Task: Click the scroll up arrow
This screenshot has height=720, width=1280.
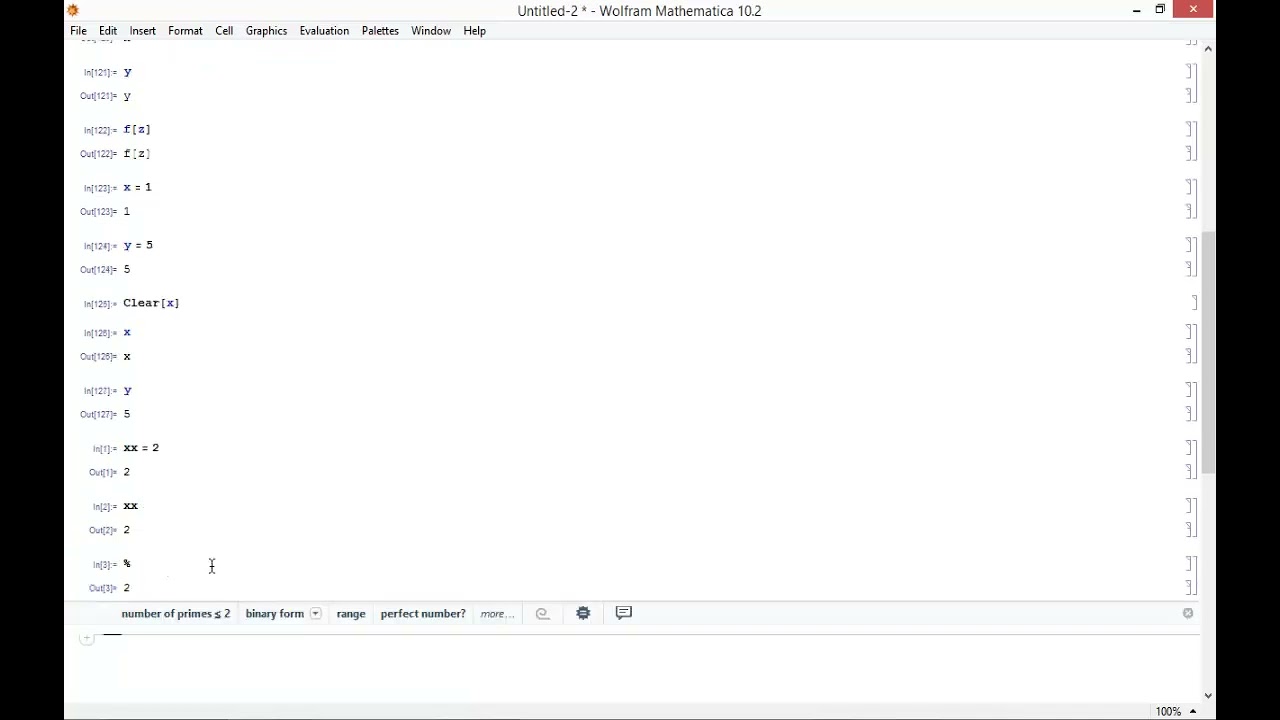Action: pyautogui.click(x=1208, y=48)
